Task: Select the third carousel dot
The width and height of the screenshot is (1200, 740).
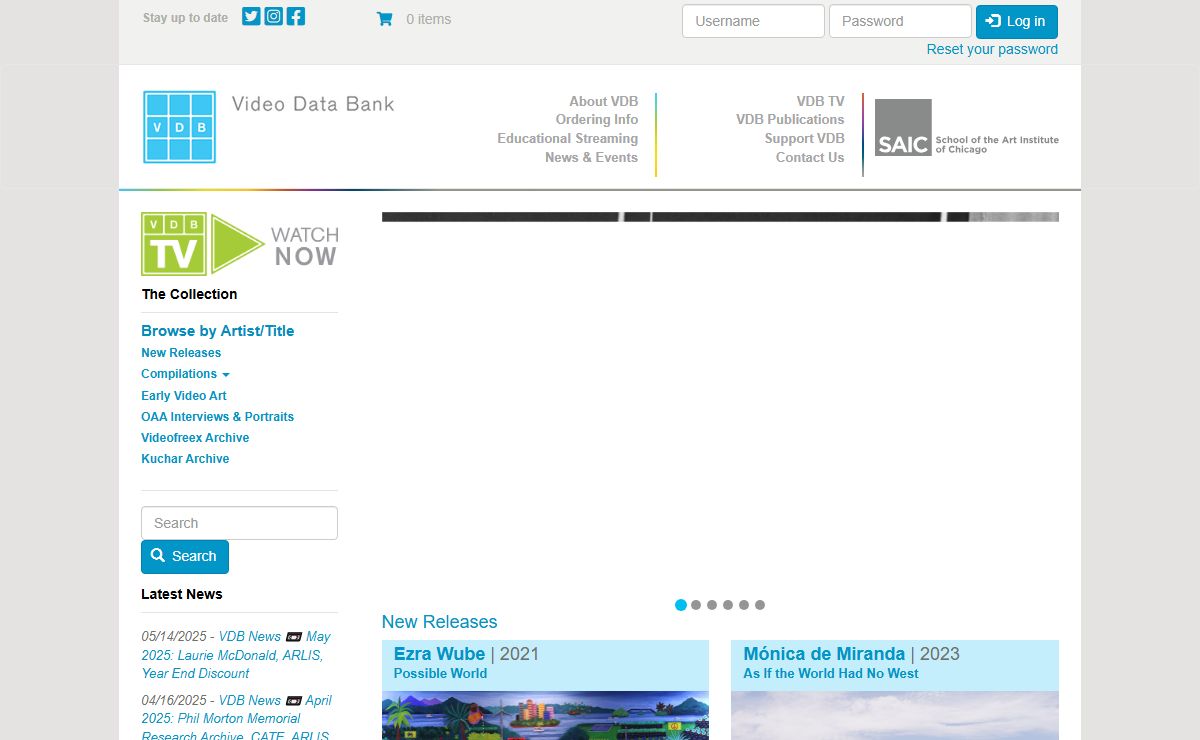Action: [x=712, y=605]
